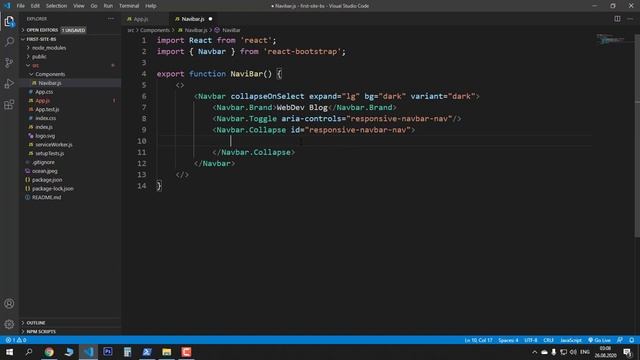
Task: Click Go Live in the status bar
Action: pos(600,340)
